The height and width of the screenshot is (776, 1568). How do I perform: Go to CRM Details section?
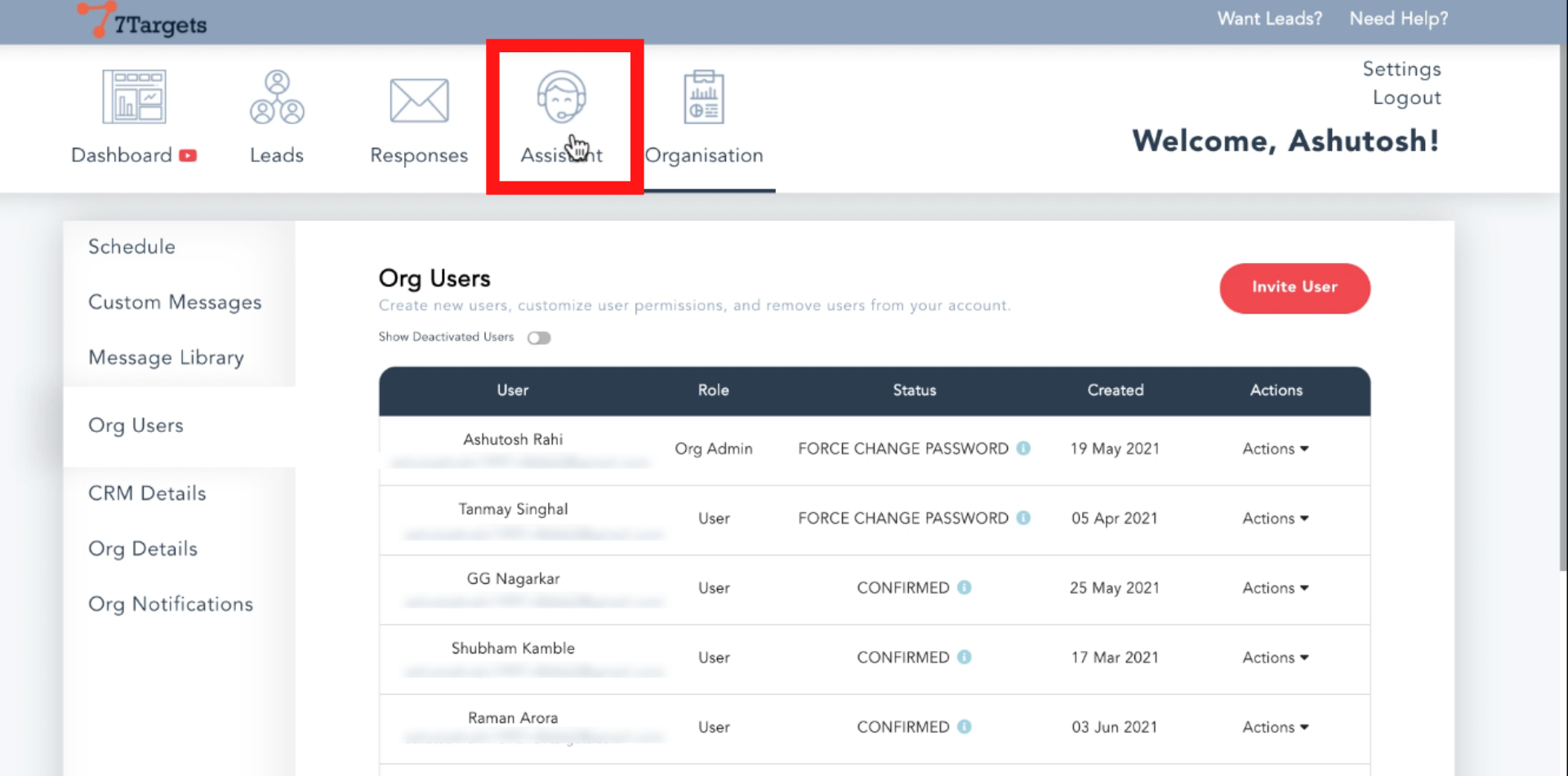[147, 493]
